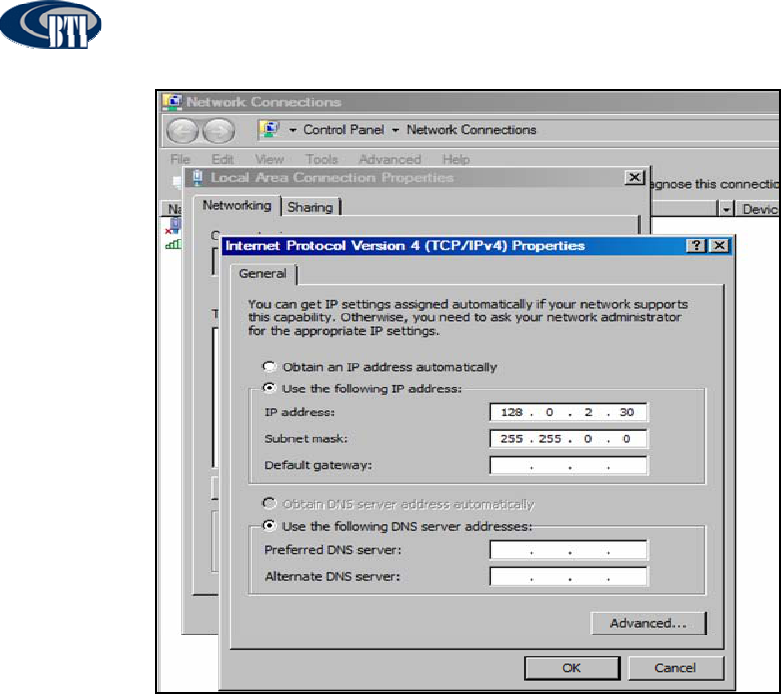781x694 pixels.
Task: Click the Local Area Connection Properties title icon
Action: point(198,177)
